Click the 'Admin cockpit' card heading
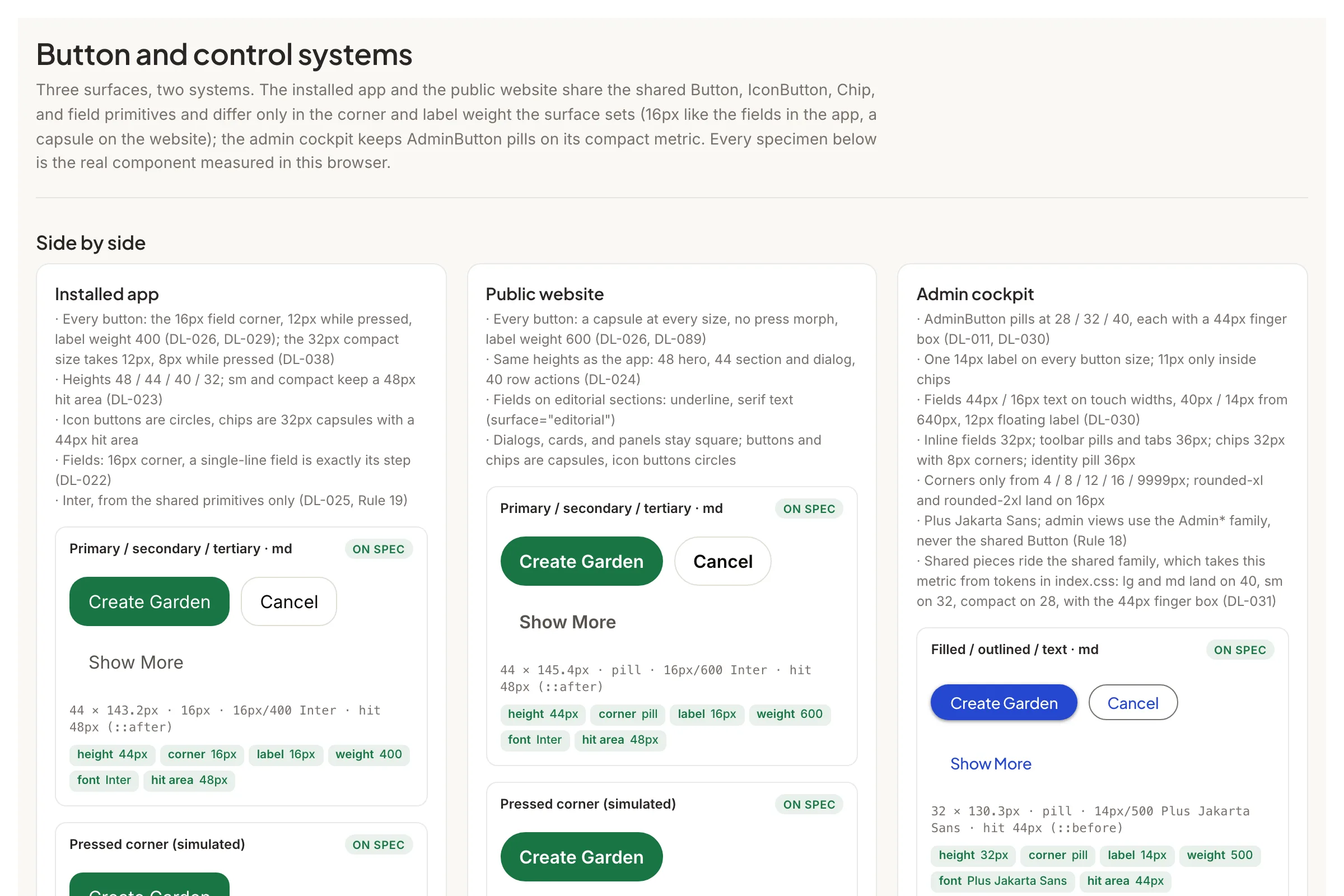Image resolution: width=1344 pixels, height=896 pixels. 975,295
